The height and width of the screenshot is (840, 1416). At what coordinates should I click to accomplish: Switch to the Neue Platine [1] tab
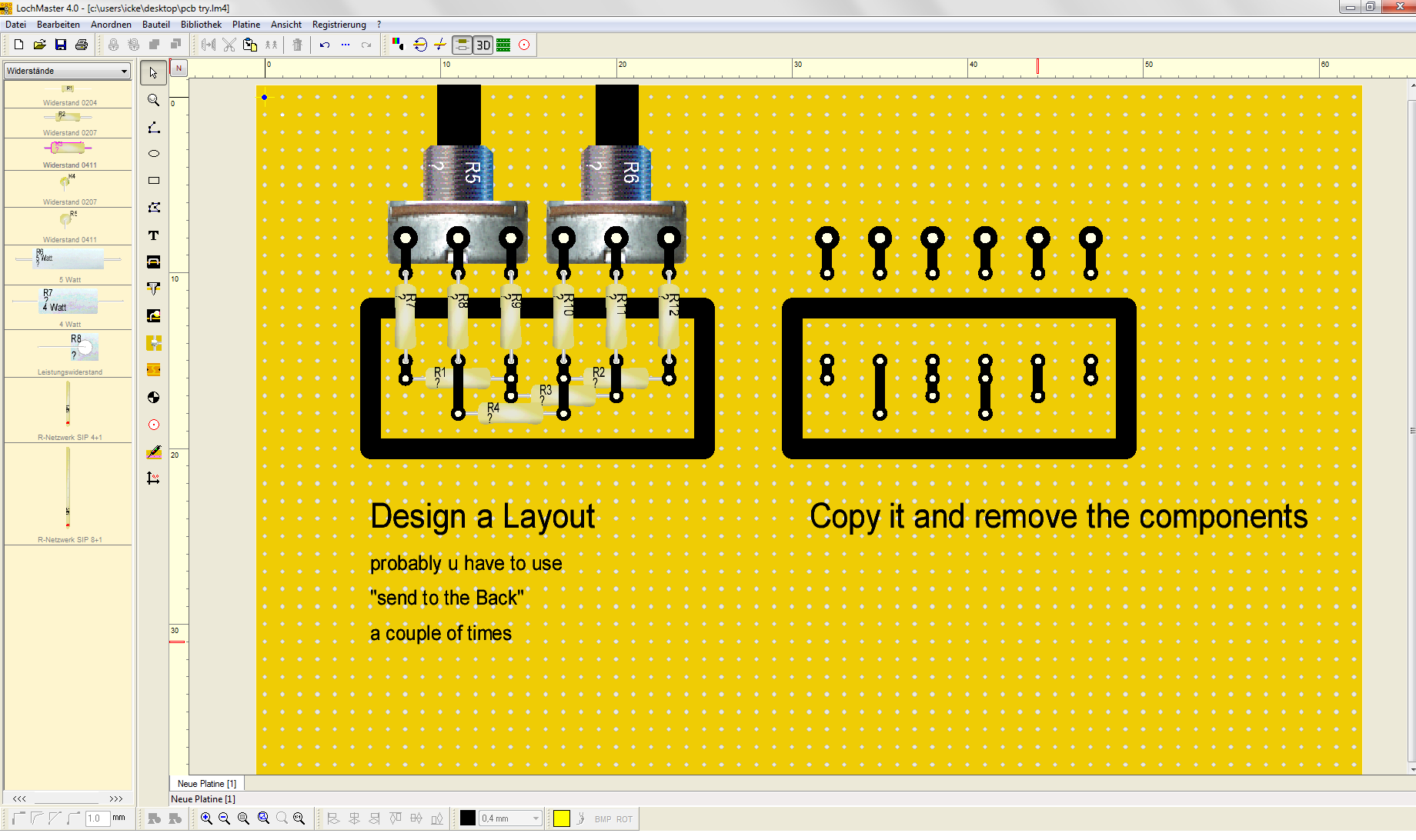(207, 783)
